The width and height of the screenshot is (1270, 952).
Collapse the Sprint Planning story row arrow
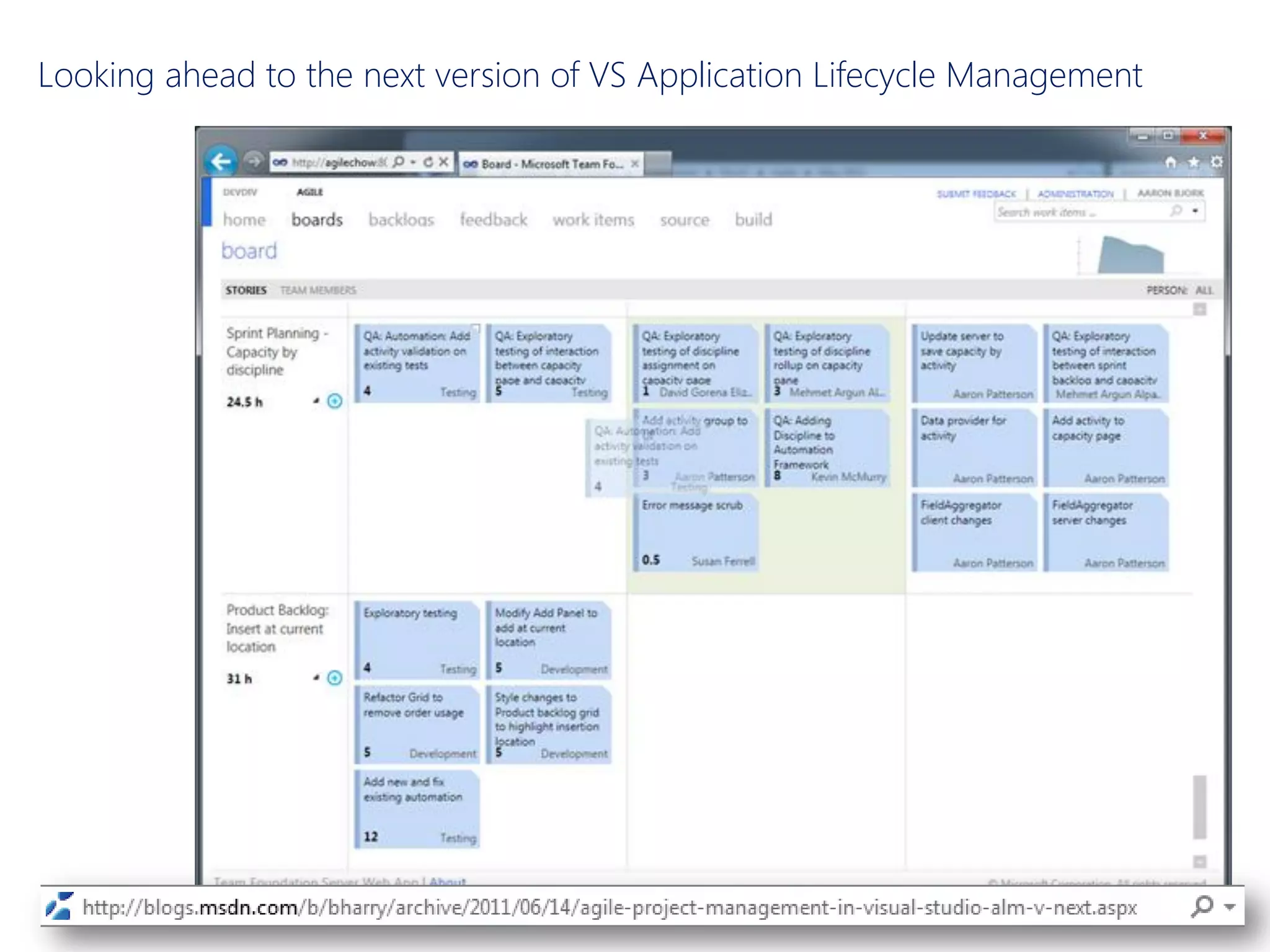point(316,401)
